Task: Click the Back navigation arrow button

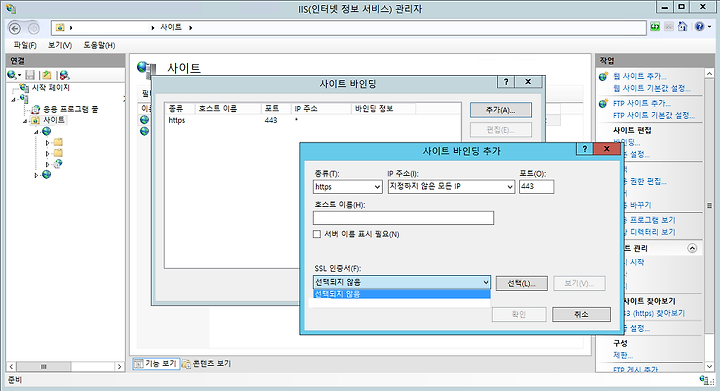Action: [15, 28]
